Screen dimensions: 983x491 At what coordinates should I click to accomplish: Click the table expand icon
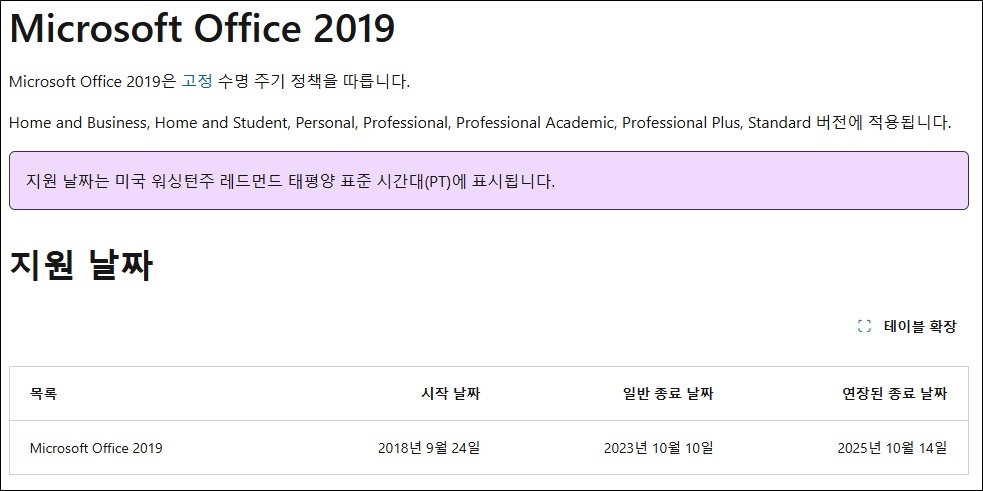pos(864,326)
